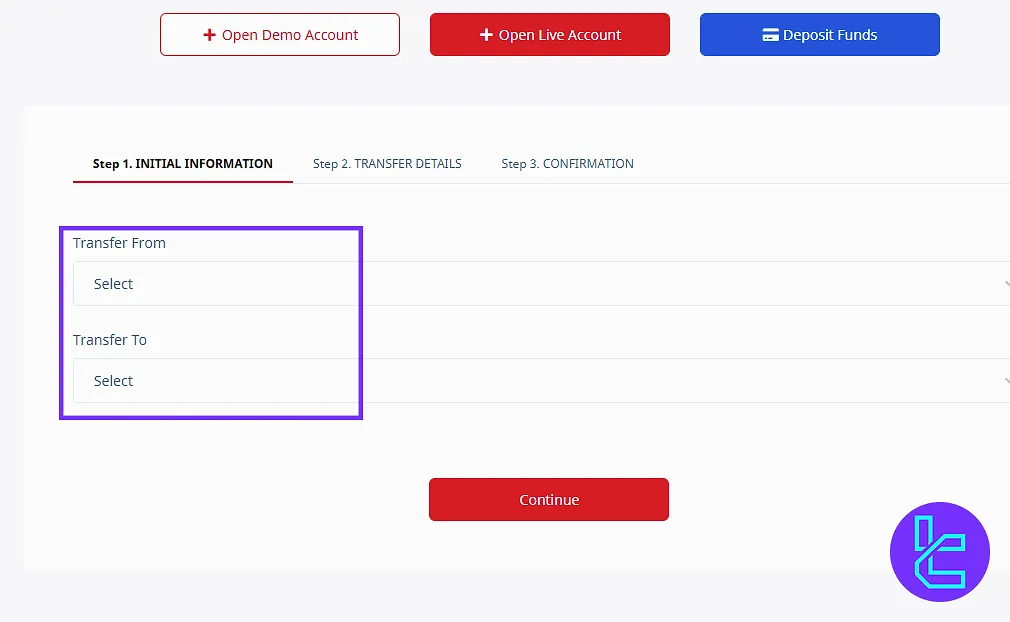Switch to Step 1. INITIAL INFORMATION tab
Viewport: 1010px width, 622px height.
tap(182, 164)
